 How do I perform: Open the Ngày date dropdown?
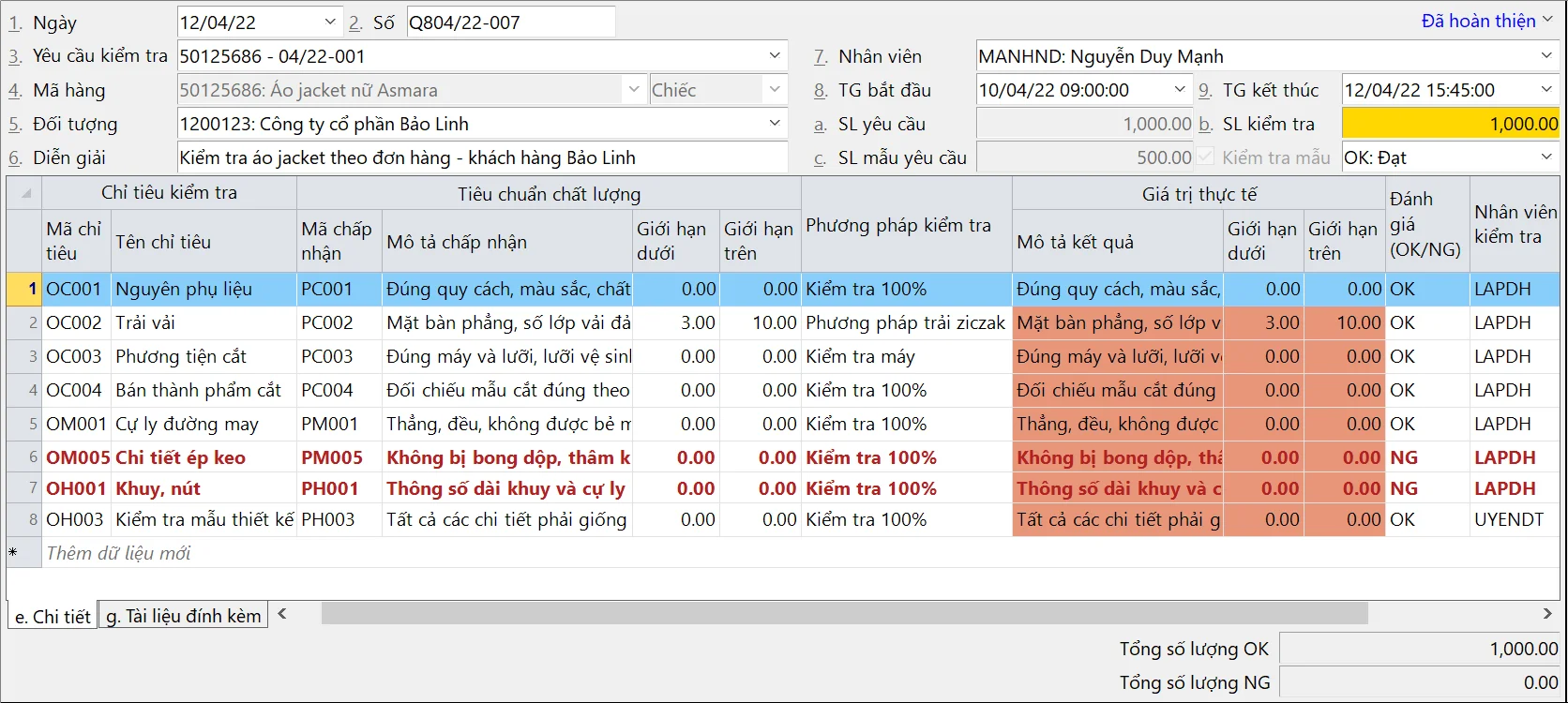tap(330, 22)
